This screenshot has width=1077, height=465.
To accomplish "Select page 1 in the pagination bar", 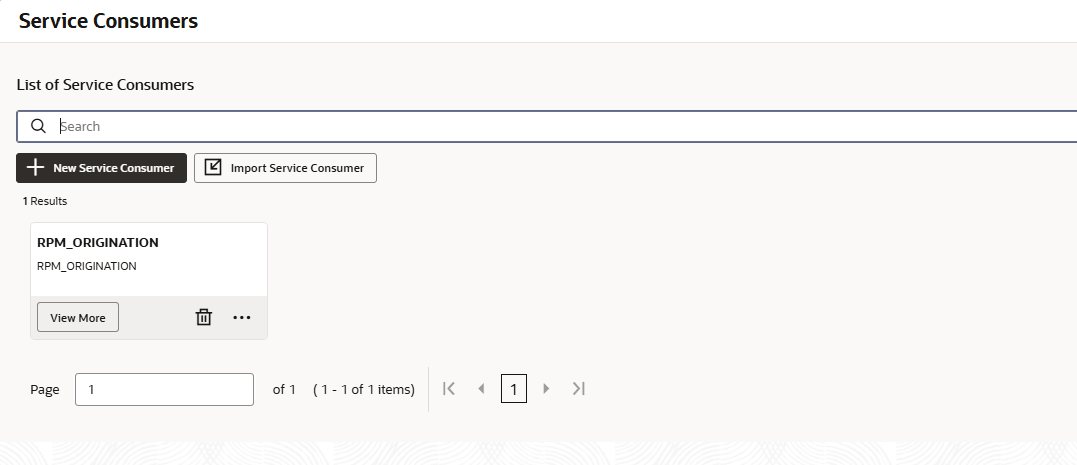I will 513,389.
